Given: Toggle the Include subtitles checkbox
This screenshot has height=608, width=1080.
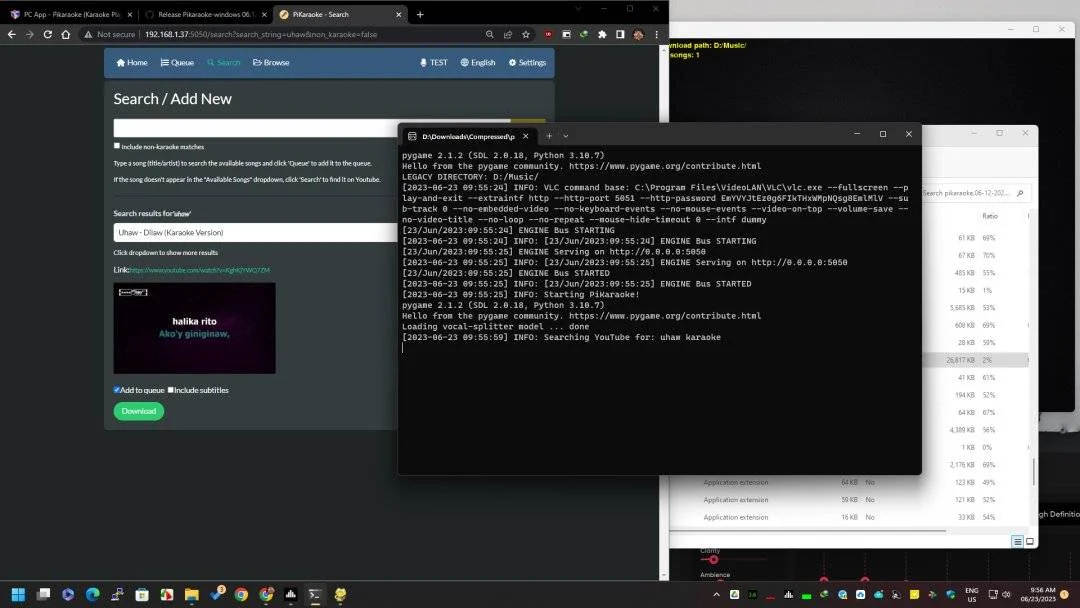Looking at the screenshot, I should 171,390.
